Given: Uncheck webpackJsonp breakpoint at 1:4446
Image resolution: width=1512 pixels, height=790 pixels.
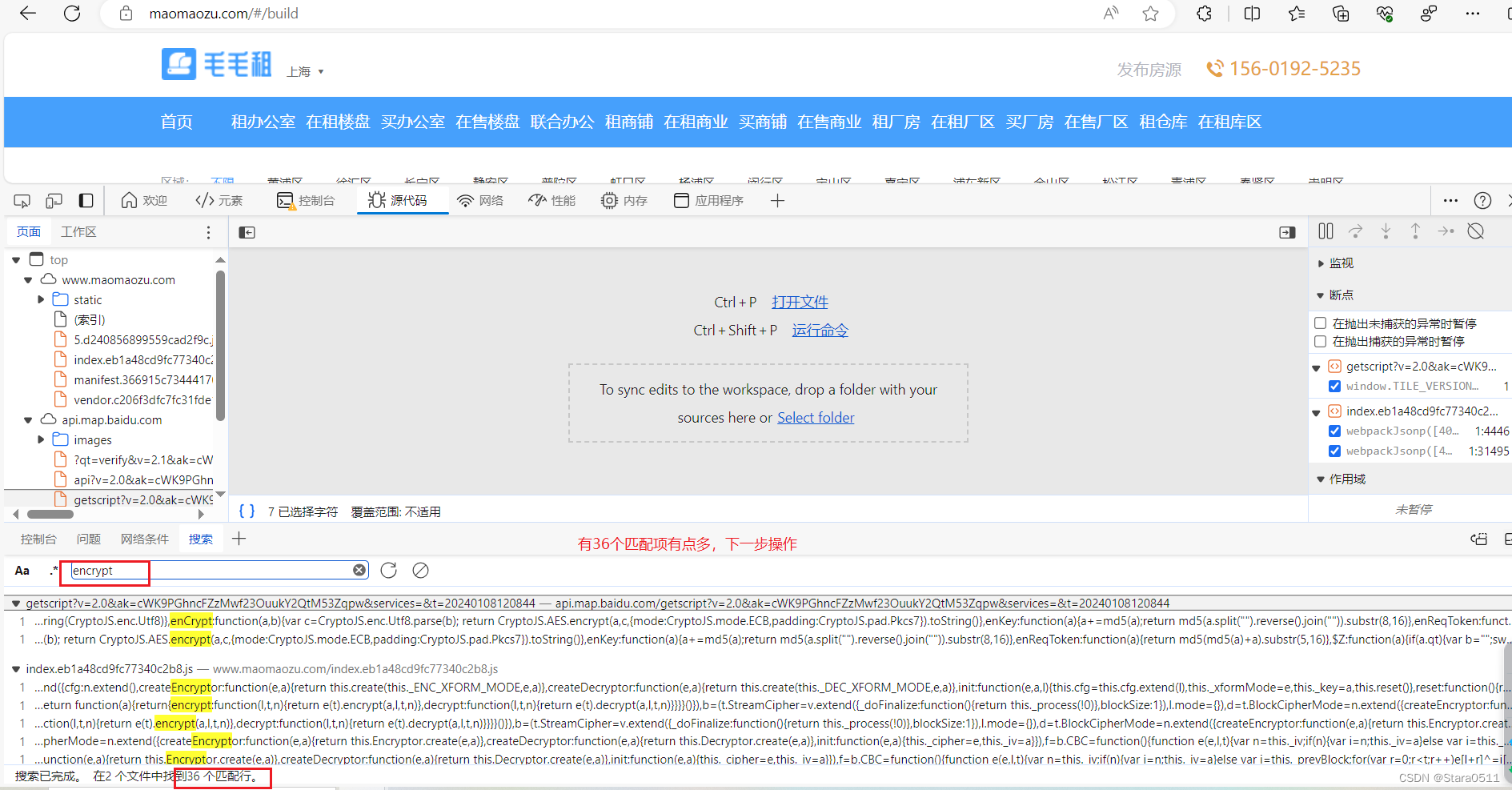Looking at the screenshot, I should [1334, 431].
